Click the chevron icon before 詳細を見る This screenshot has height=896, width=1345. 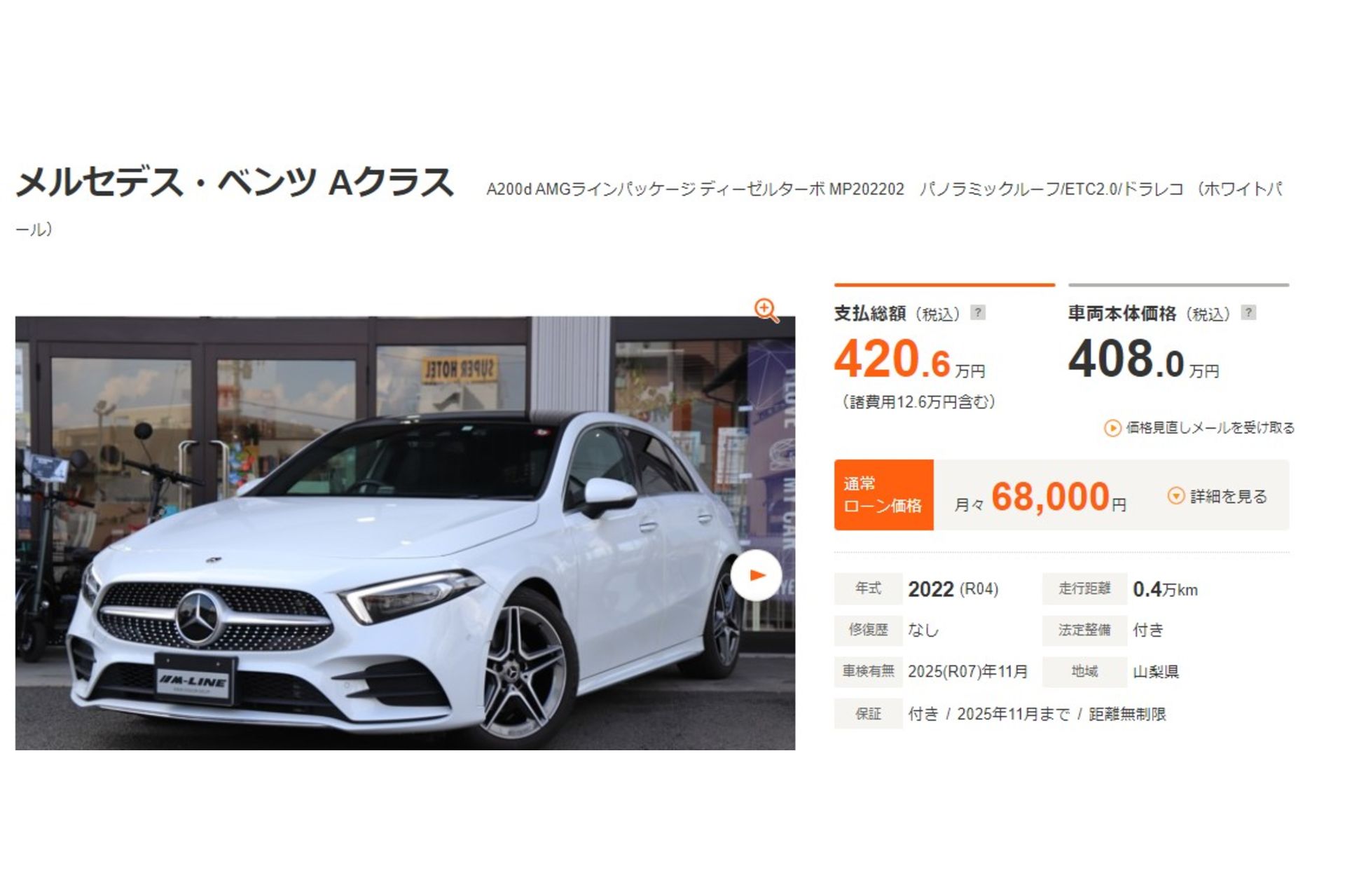1175,496
